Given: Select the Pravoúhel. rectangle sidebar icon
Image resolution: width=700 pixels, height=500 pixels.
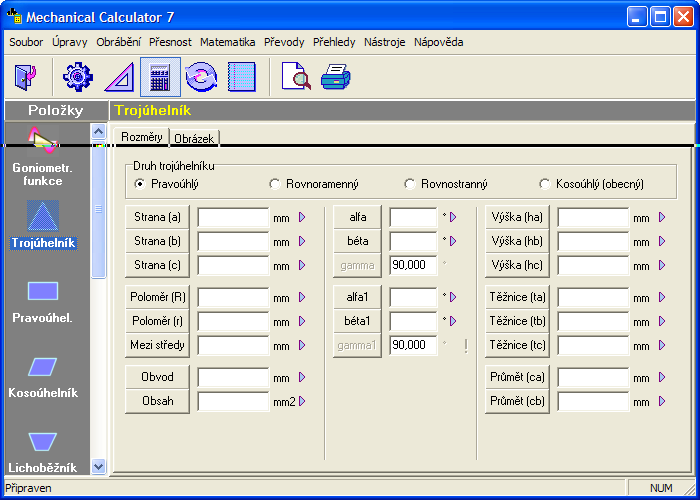Looking at the screenshot, I should [43, 291].
